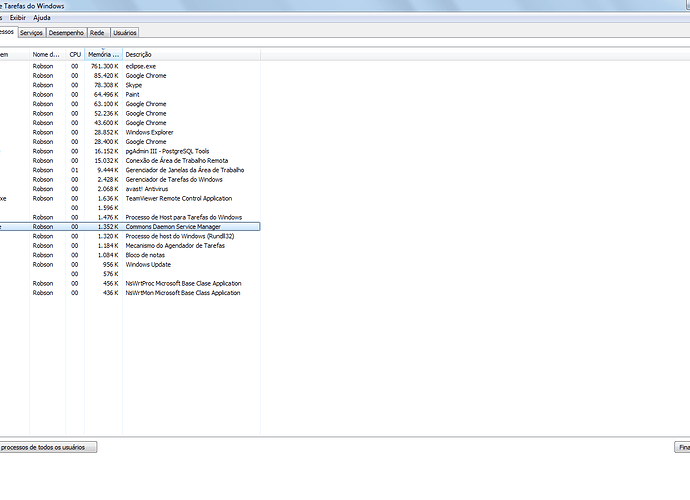Select Conexão de Área de Trabalho Remota row
Screen dimensions: 690x500
pyautogui.click(x=130, y=161)
